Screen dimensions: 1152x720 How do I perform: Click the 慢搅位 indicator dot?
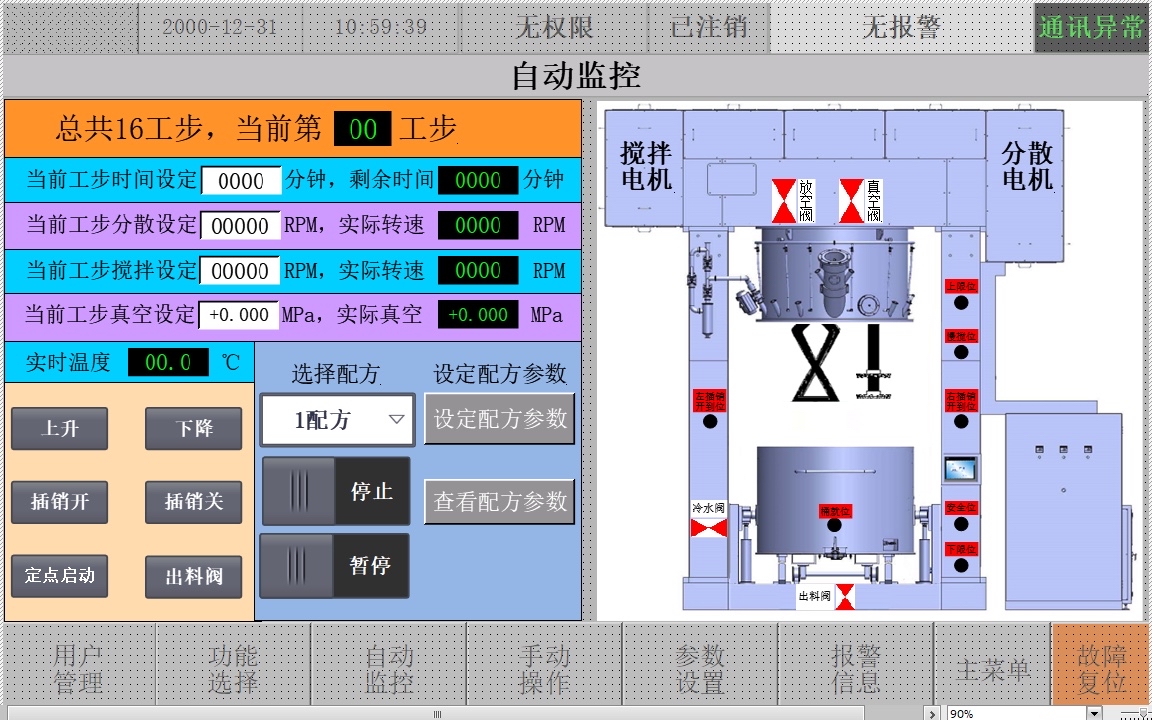(x=961, y=353)
